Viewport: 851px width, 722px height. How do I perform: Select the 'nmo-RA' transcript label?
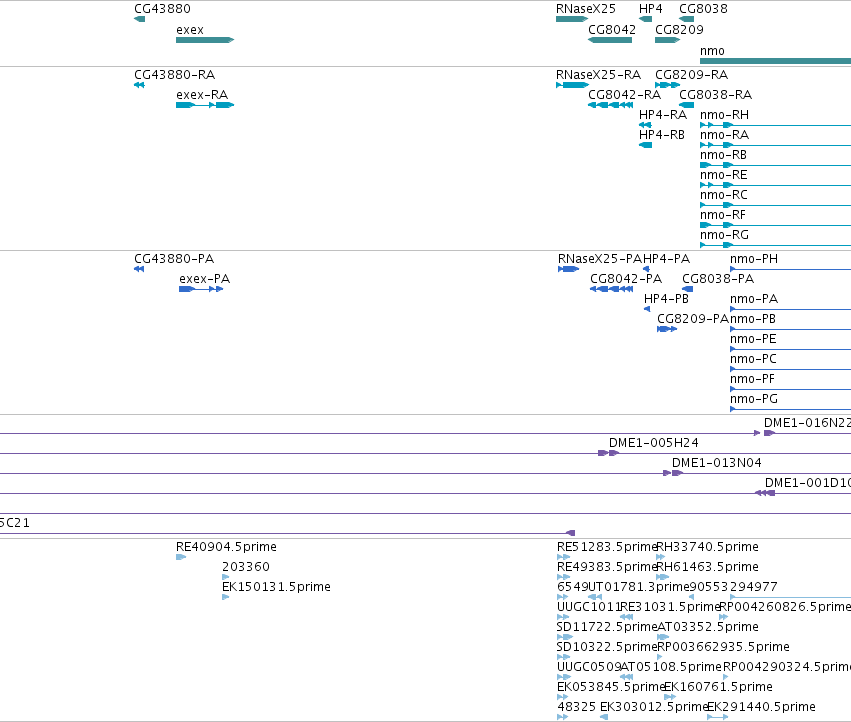pos(724,135)
